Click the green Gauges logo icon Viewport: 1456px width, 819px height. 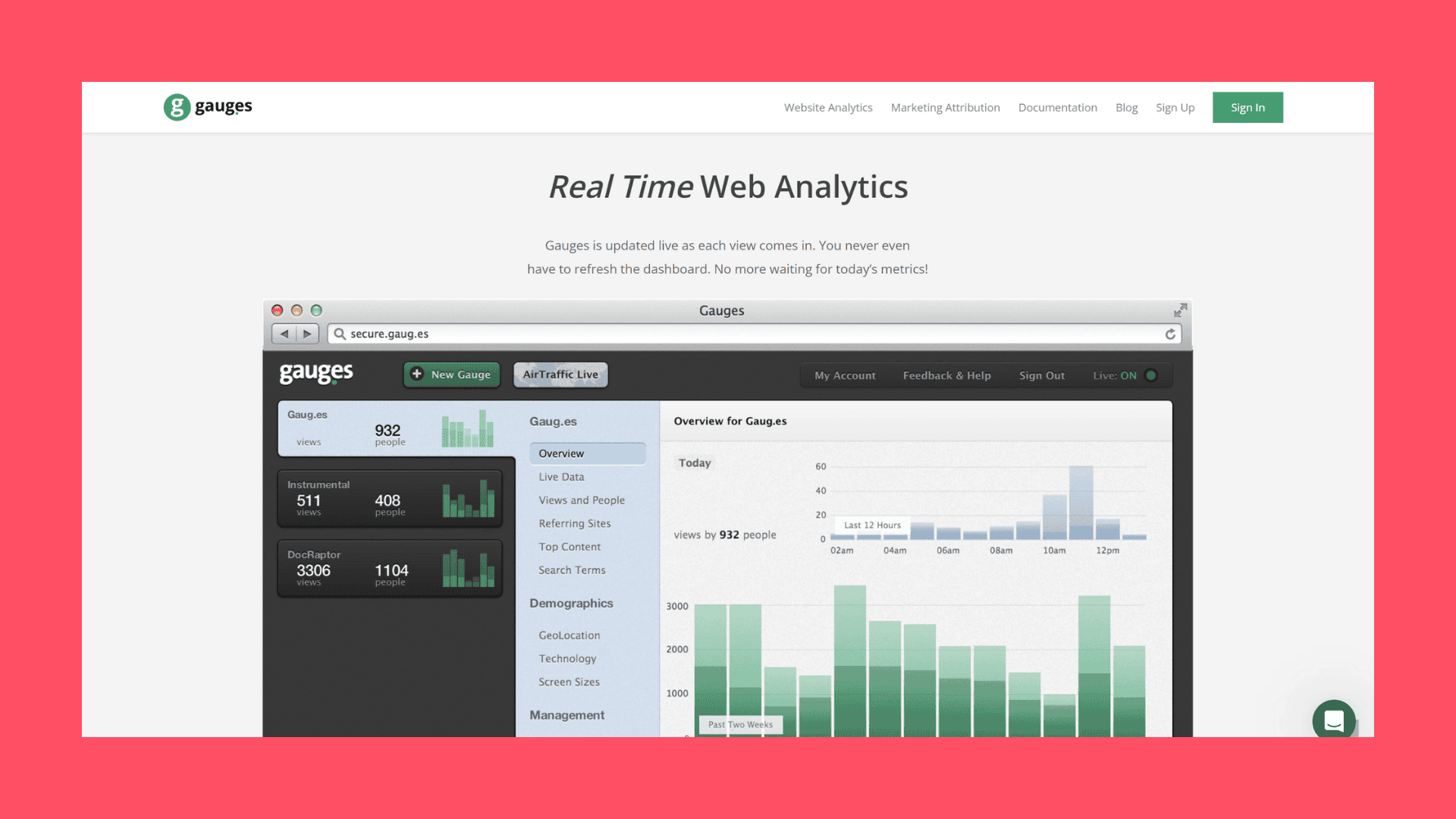pyautogui.click(x=177, y=107)
